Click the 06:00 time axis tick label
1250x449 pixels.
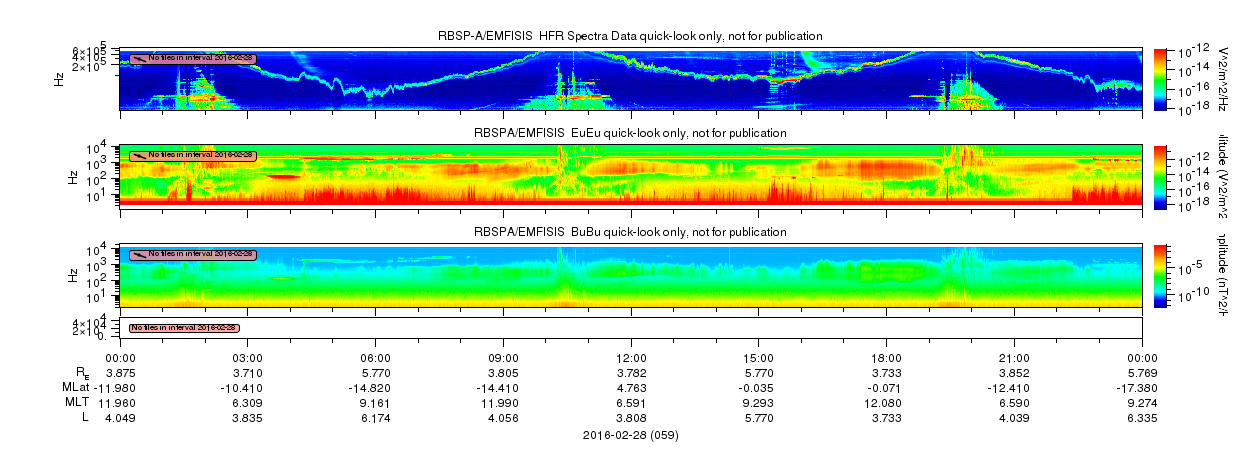pos(375,357)
